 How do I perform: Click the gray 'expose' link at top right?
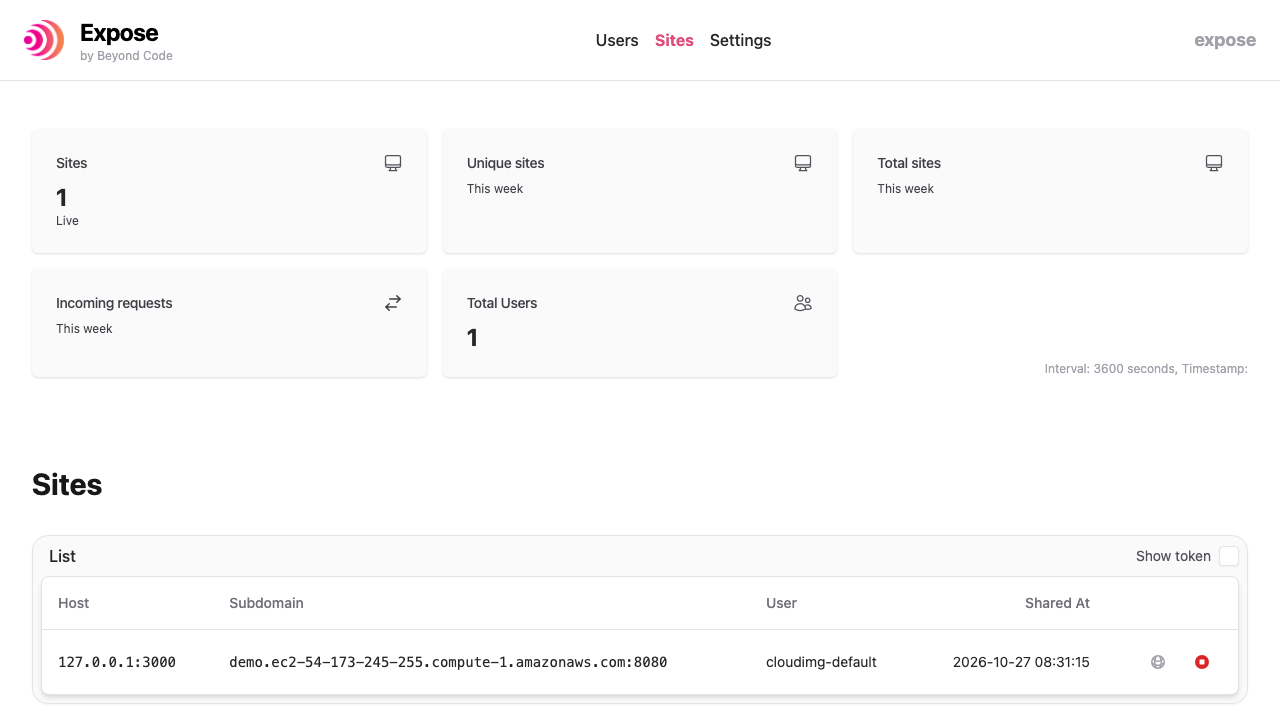coord(1225,40)
